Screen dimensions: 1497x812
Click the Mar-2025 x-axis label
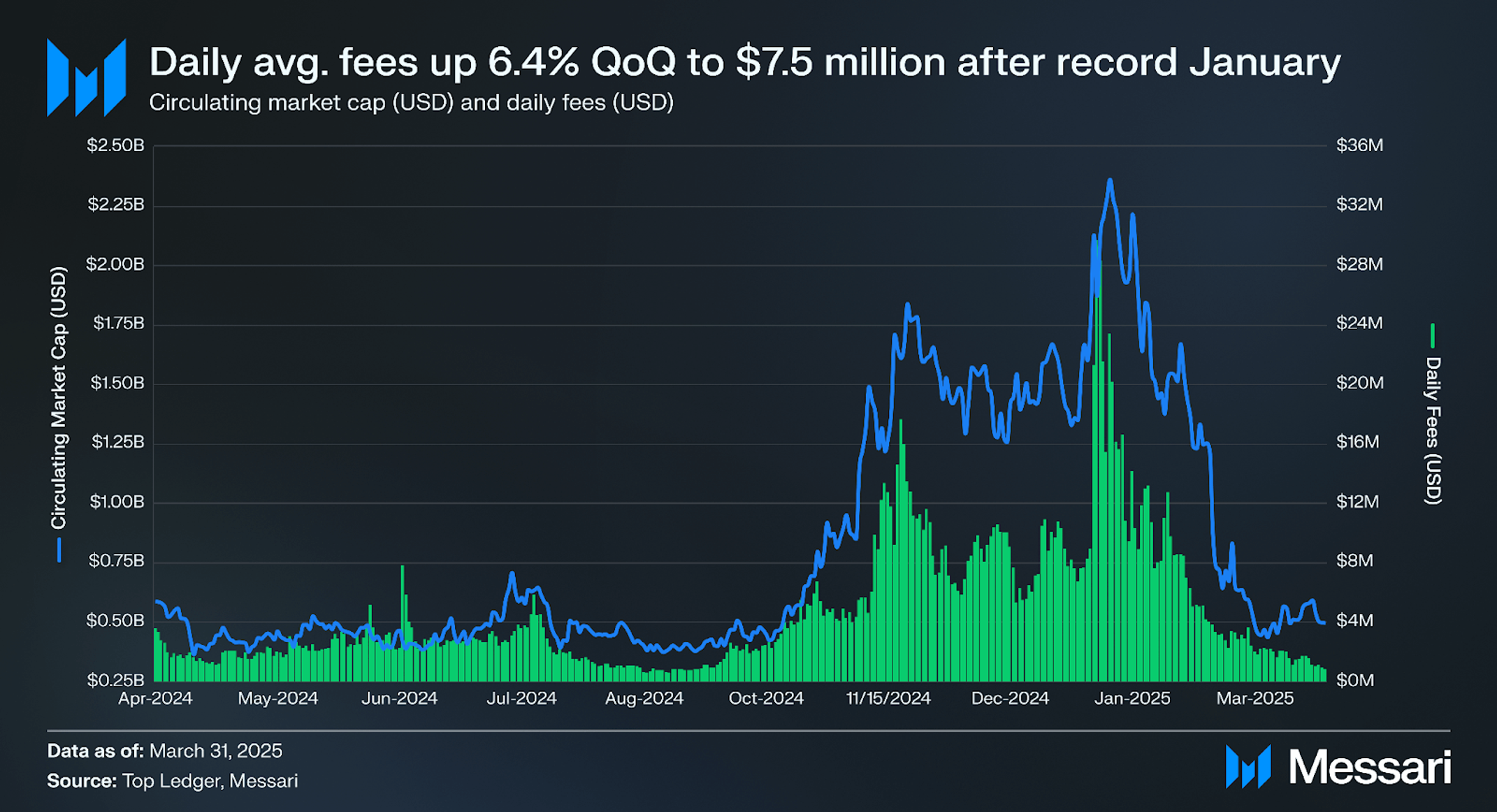[x=1254, y=698]
